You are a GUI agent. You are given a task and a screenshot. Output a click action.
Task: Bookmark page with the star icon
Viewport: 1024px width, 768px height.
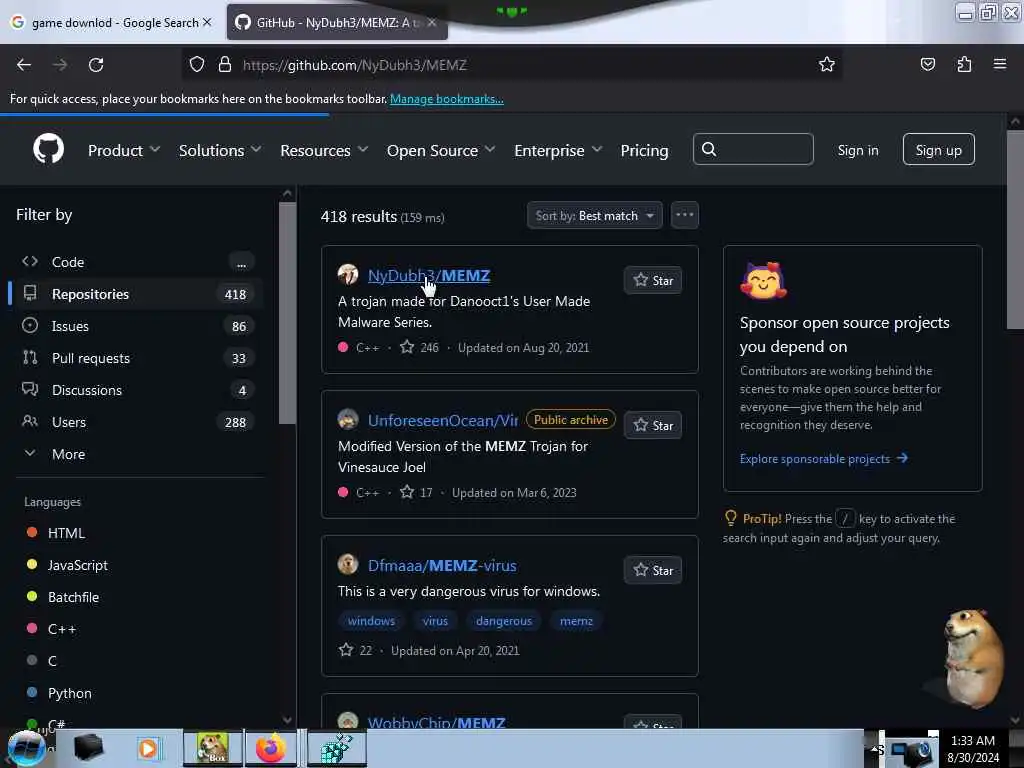pos(827,64)
